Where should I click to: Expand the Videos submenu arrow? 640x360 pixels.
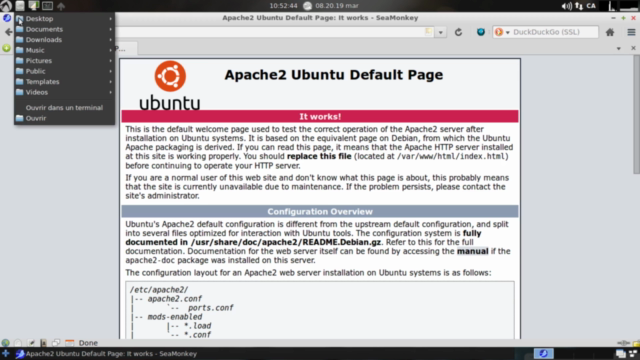111,92
